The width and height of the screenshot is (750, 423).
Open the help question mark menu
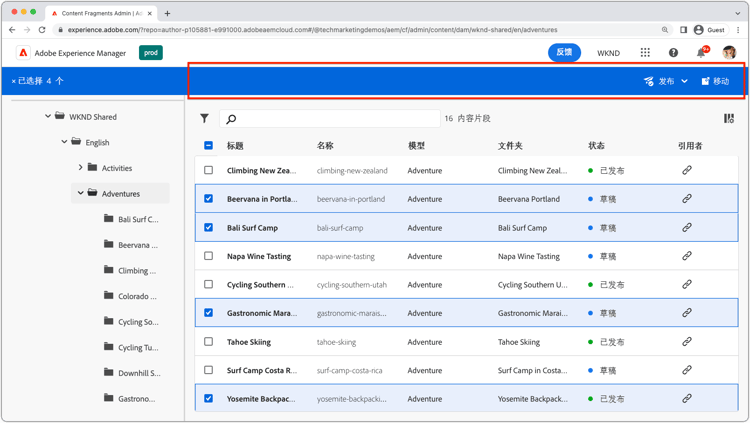point(673,53)
